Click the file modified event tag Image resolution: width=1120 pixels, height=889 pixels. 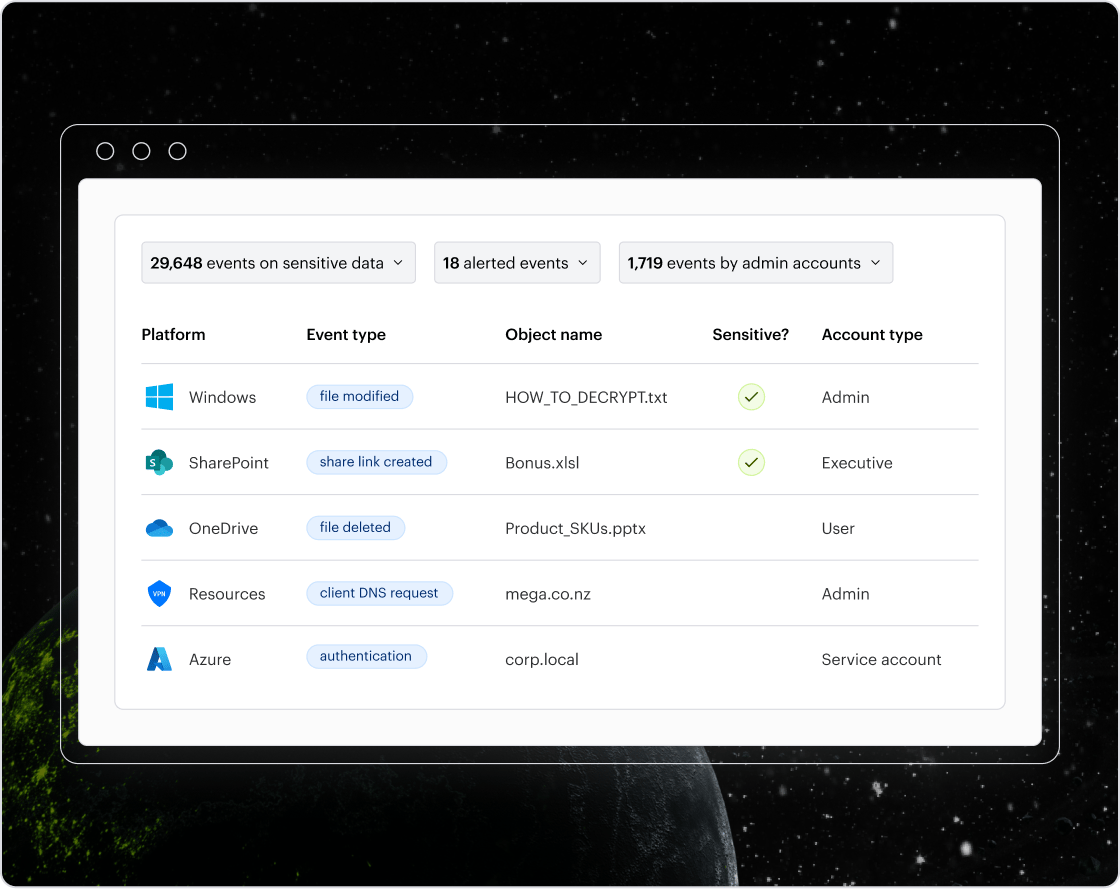359,397
